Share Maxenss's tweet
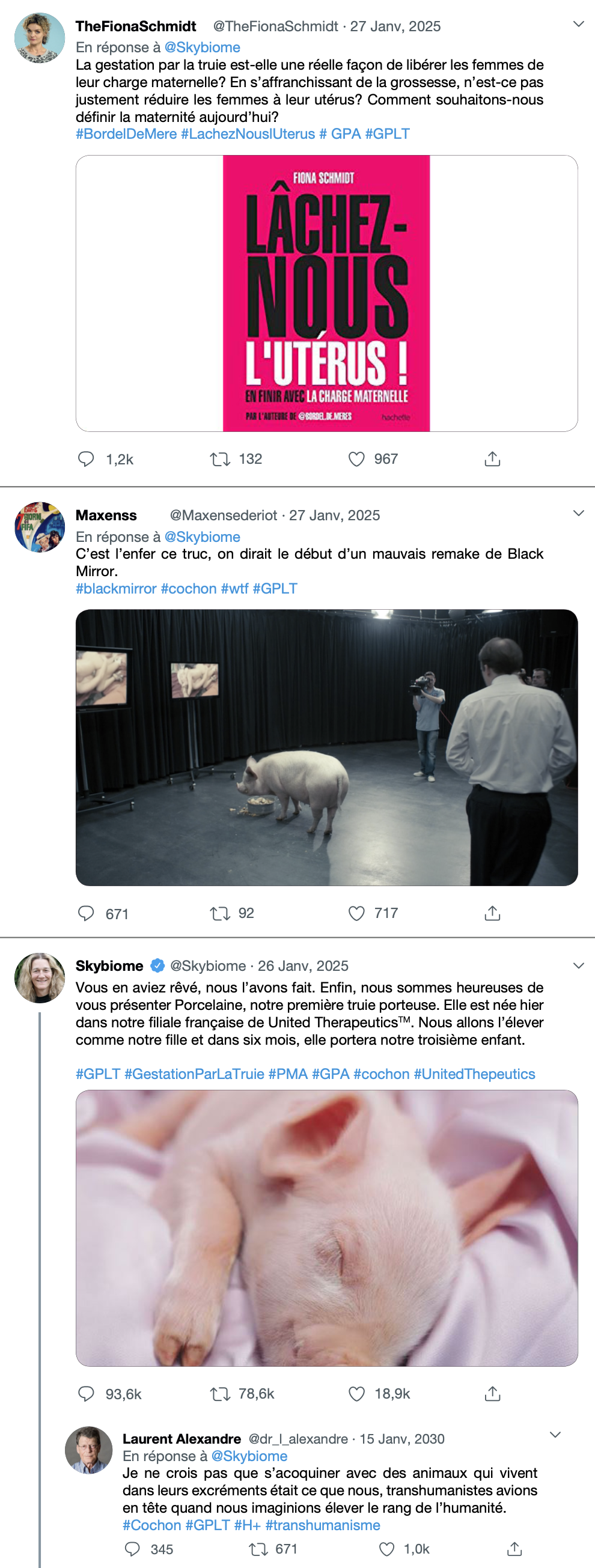The height and width of the screenshot is (1568, 595). pos(492,913)
